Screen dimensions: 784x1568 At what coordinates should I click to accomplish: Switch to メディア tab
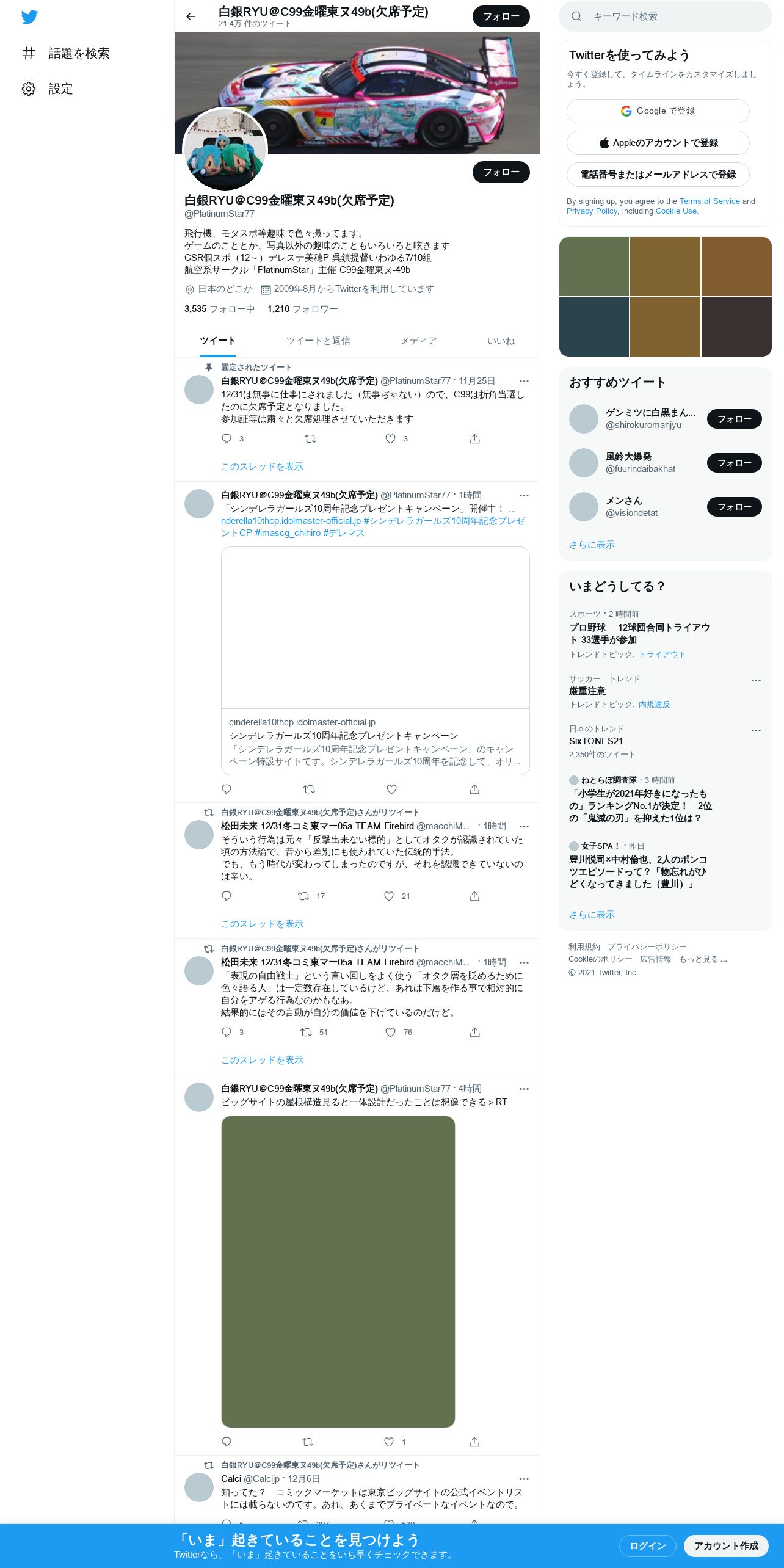pyautogui.click(x=419, y=341)
